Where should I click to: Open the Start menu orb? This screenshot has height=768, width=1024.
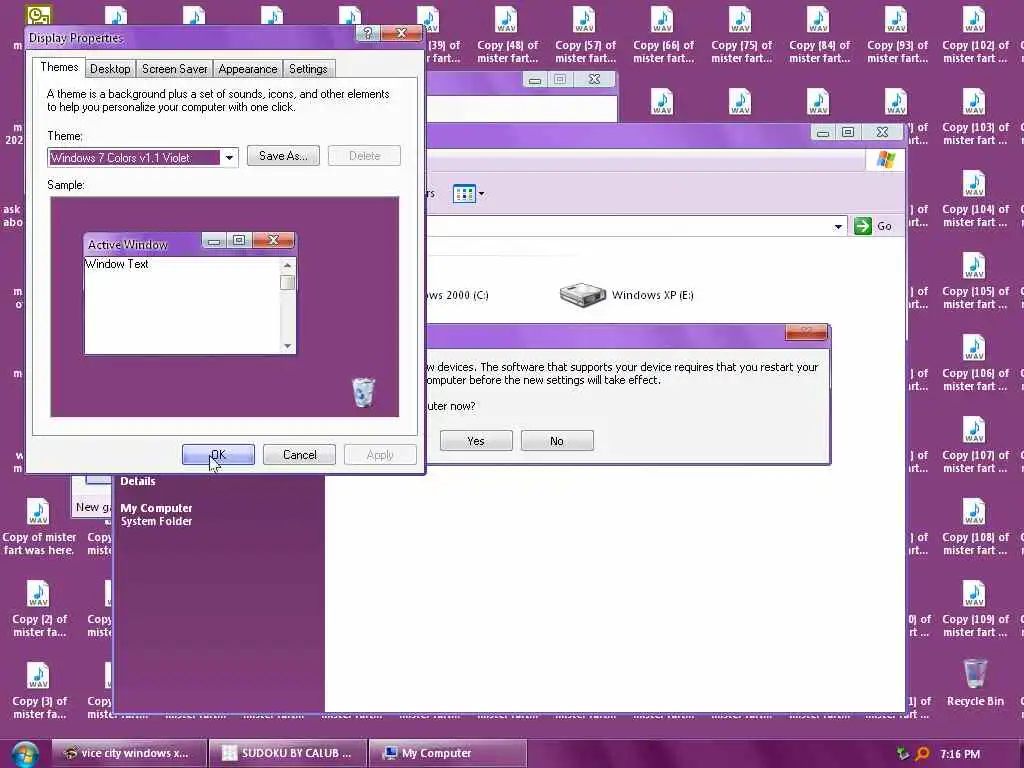coord(24,754)
